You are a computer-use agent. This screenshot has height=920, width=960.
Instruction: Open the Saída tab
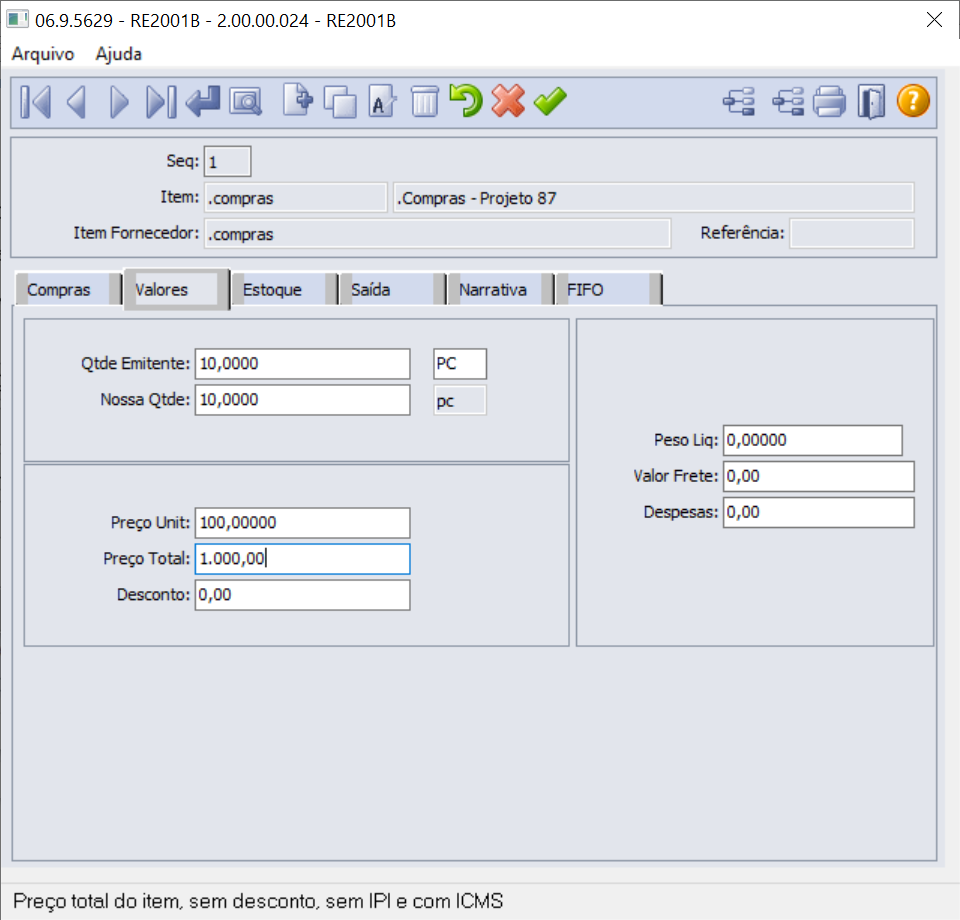point(393,290)
